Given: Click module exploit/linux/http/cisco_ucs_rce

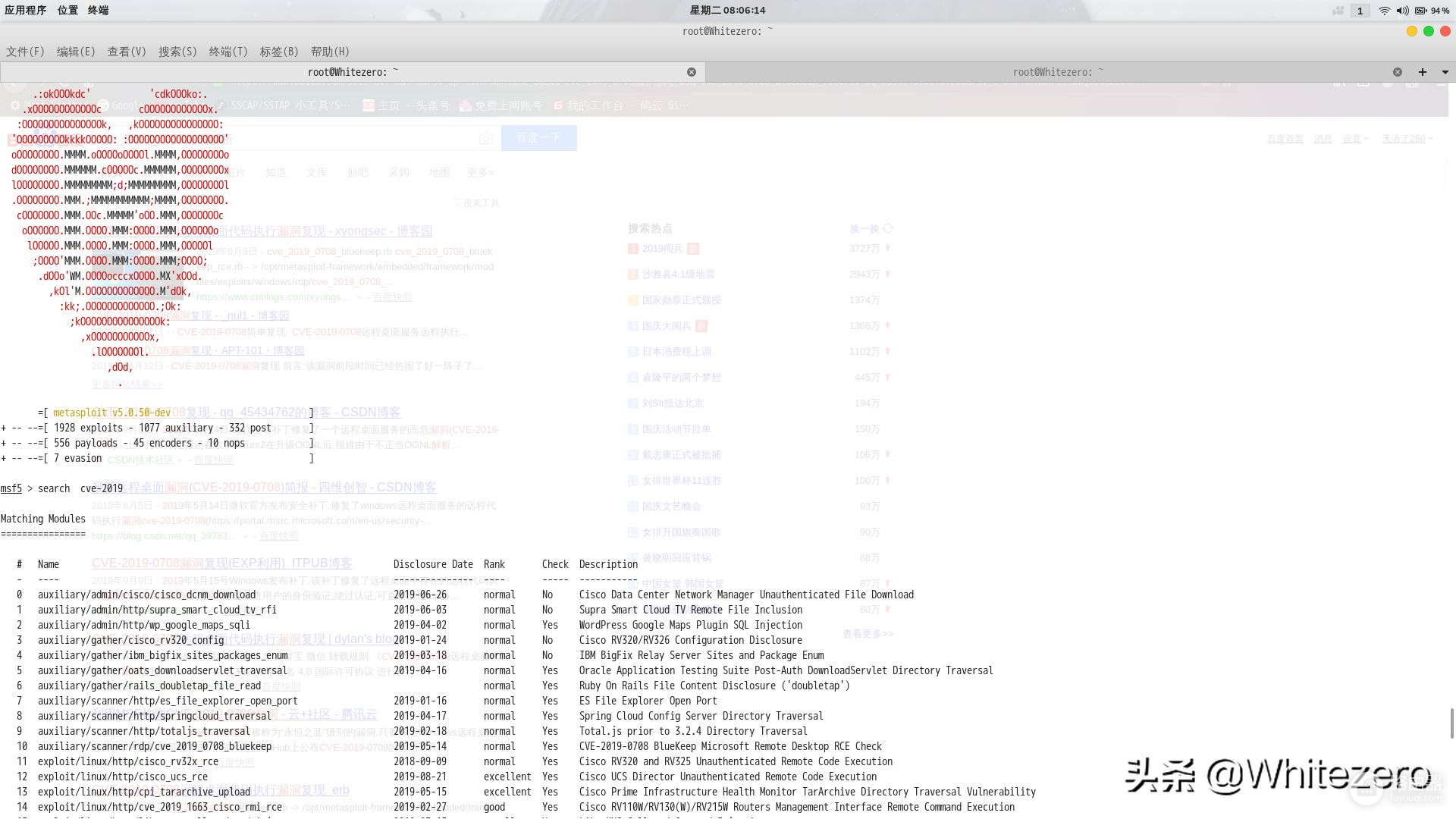Looking at the screenshot, I should (x=123, y=777).
